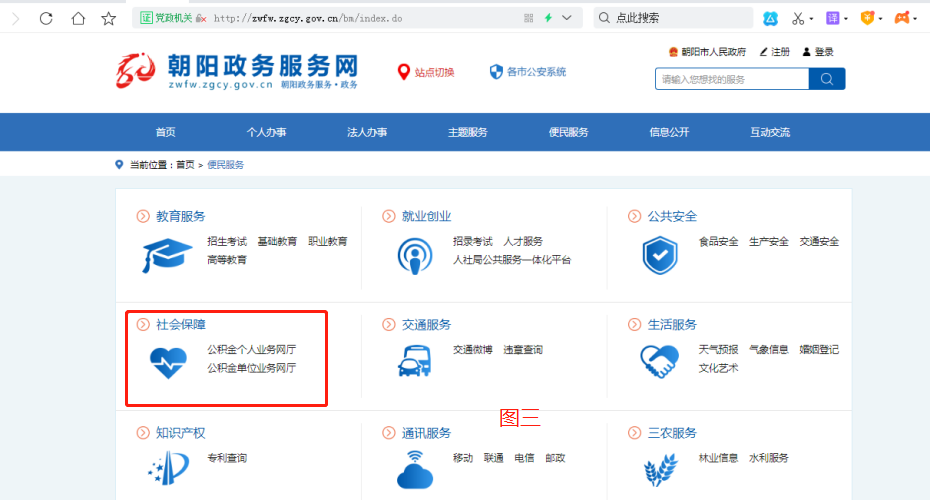Screen dimensions: 931x500
Task: Open 招生考试 link
Action: click(x=227, y=242)
